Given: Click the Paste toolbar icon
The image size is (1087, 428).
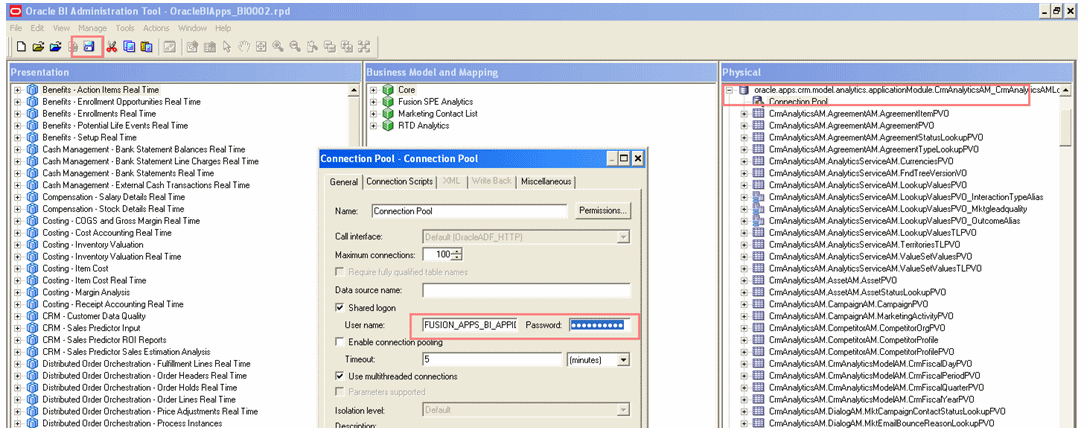Looking at the screenshot, I should (x=146, y=46).
